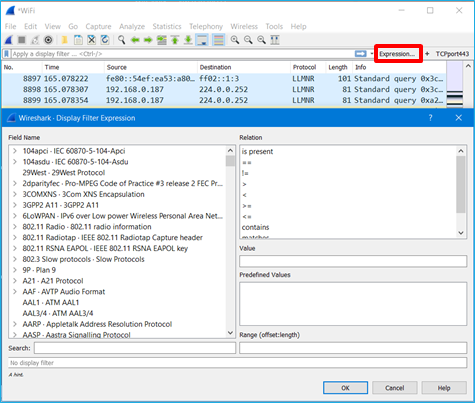Go back in packet history
Viewport: 475px width, 403px height.
click(135, 40)
